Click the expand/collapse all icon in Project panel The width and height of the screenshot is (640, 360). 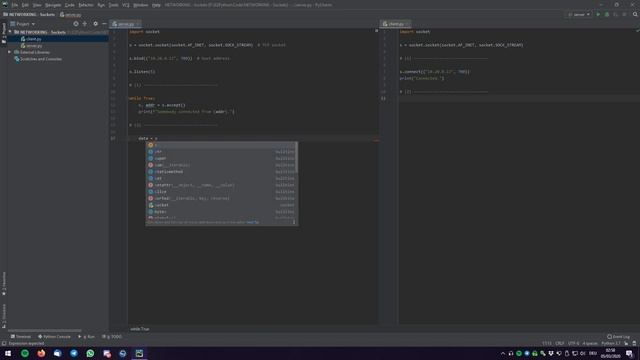[85, 24]
